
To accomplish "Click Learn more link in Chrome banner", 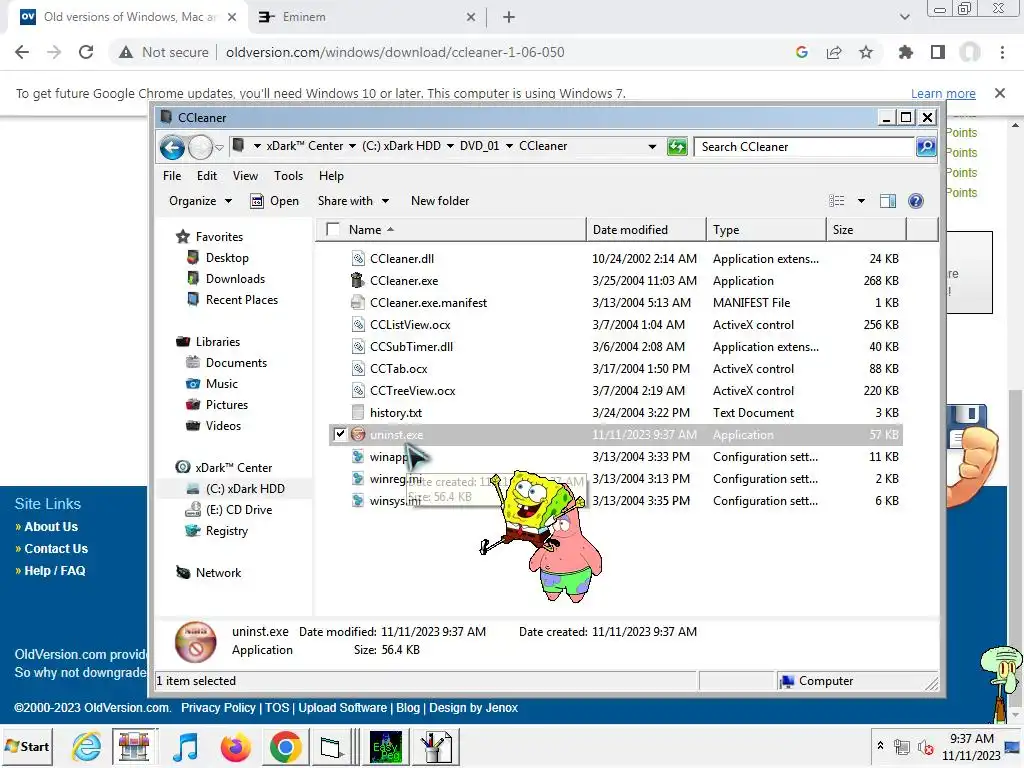I will click(943, 93).
